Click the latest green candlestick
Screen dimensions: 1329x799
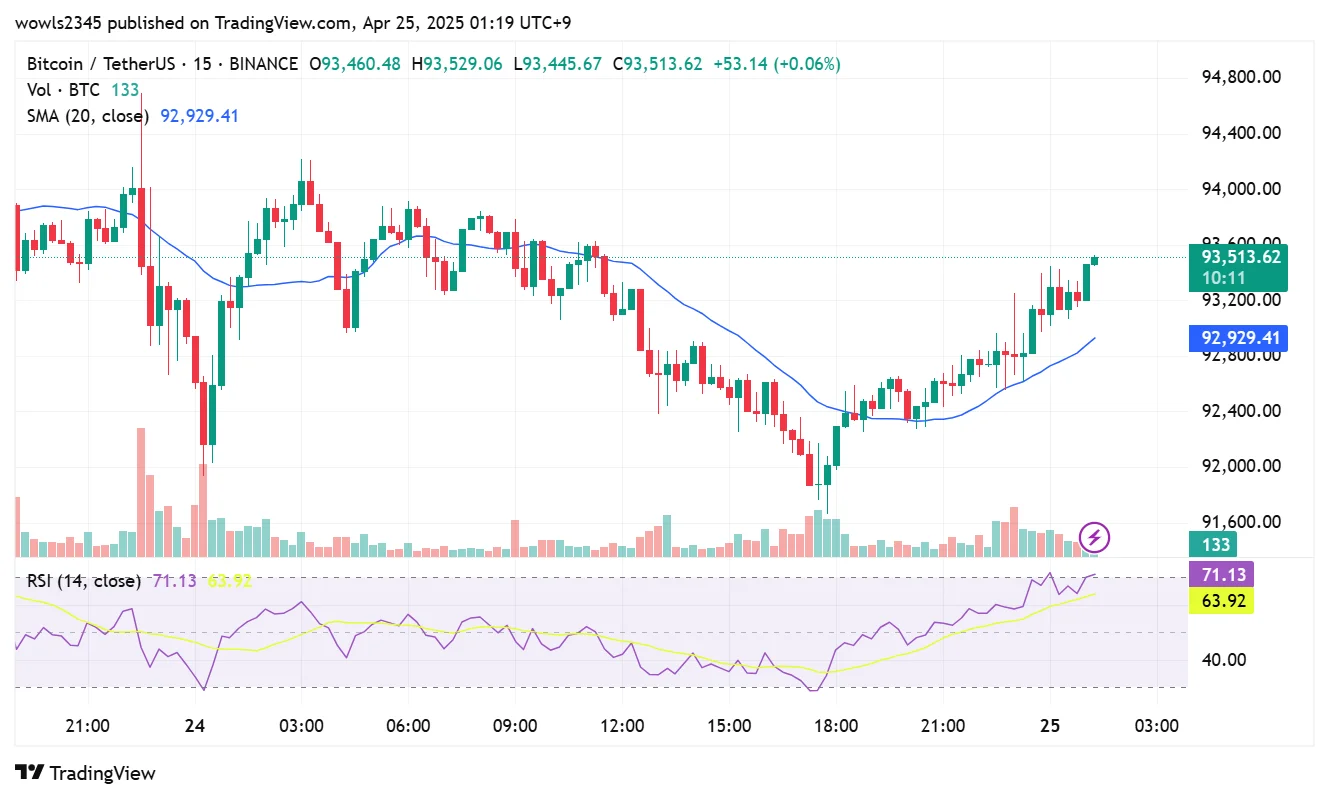pos(1095,261)
